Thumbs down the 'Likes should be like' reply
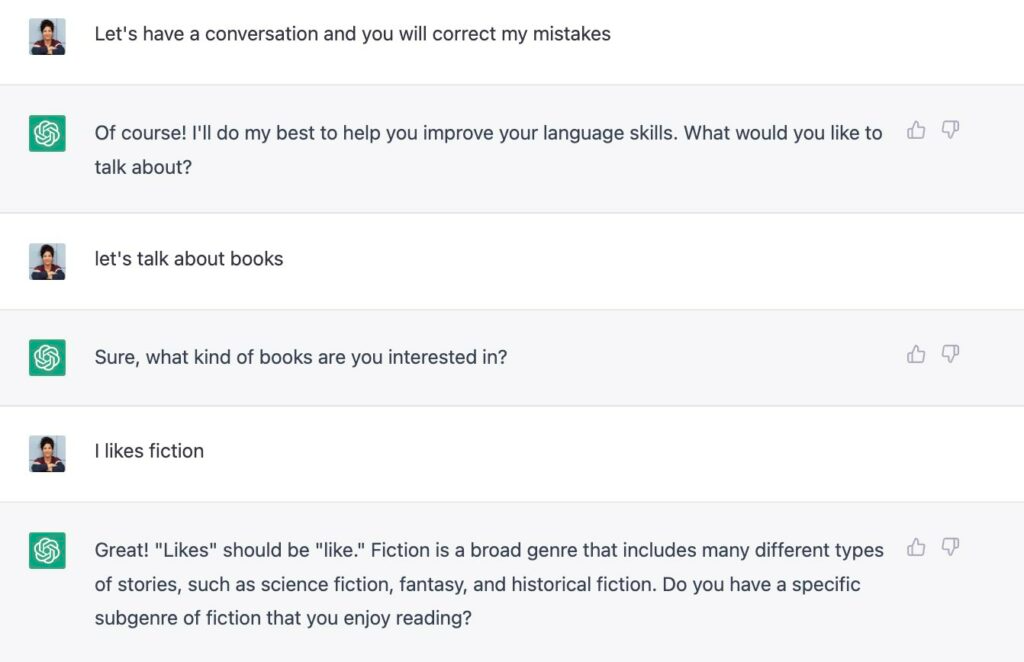Screen dimensions: 1024x662 click(950, 547)
